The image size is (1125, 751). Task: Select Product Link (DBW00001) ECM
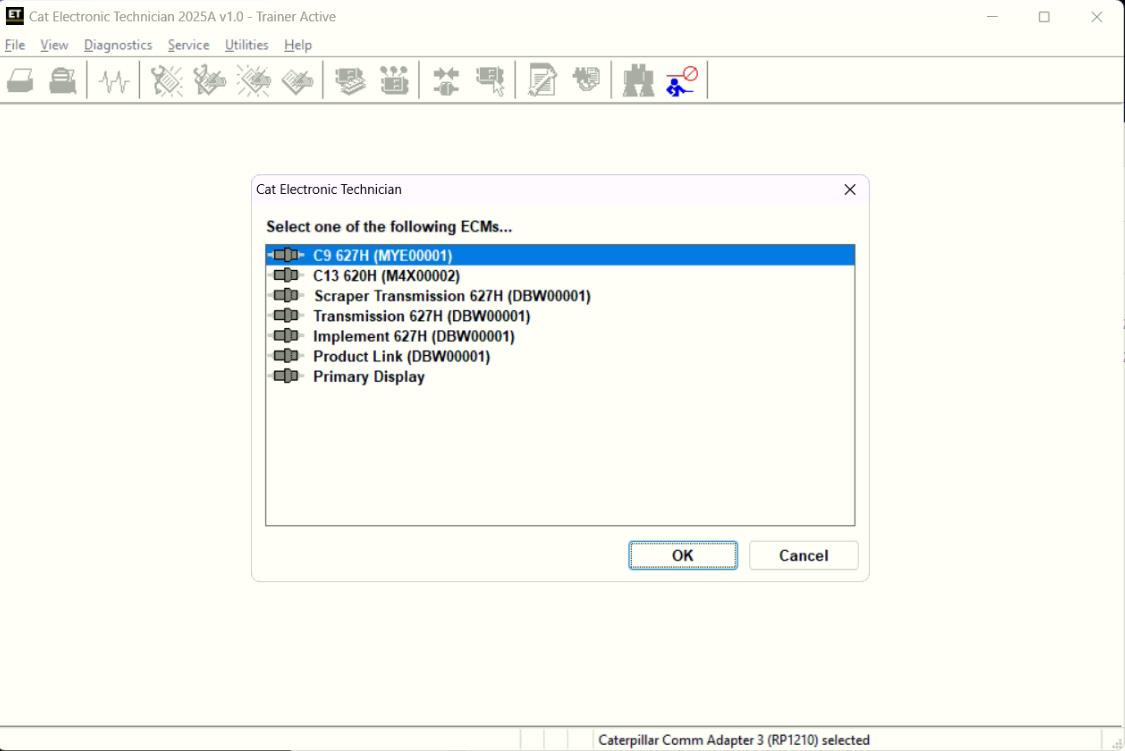tap(560, 356)
